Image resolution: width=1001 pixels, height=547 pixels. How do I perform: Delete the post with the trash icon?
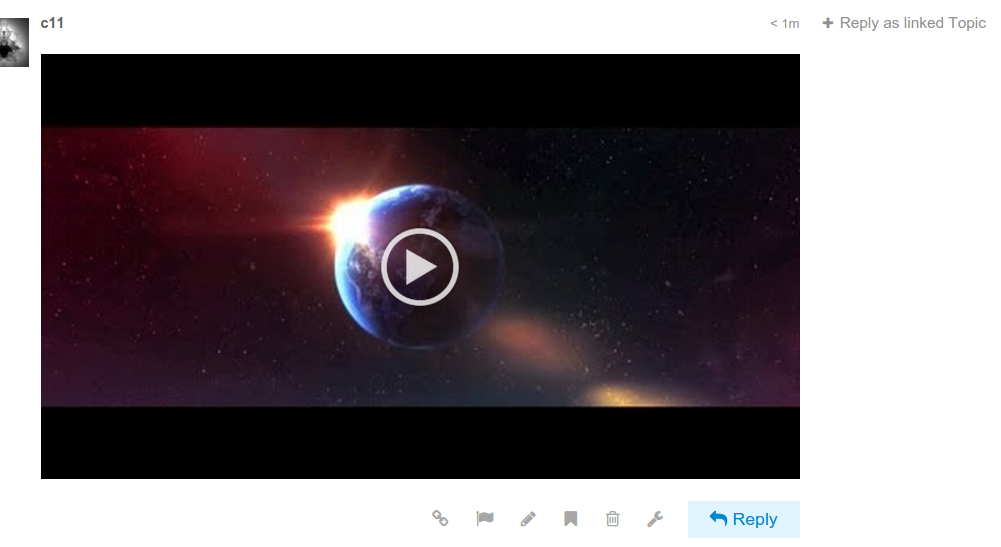(613, 518)
